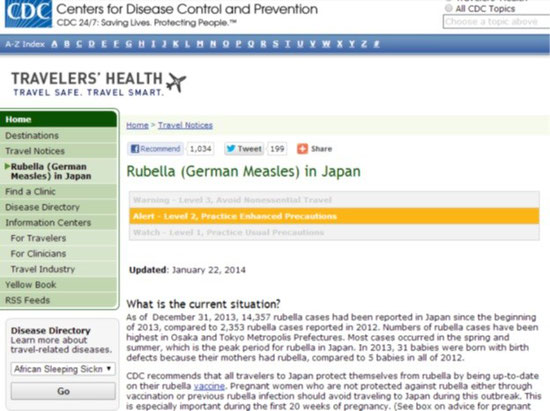550x411 pixels.
Task: Click the Rubella (German Measles) in Japan heading
Action: pyautogui.click(x=243, y=171)
